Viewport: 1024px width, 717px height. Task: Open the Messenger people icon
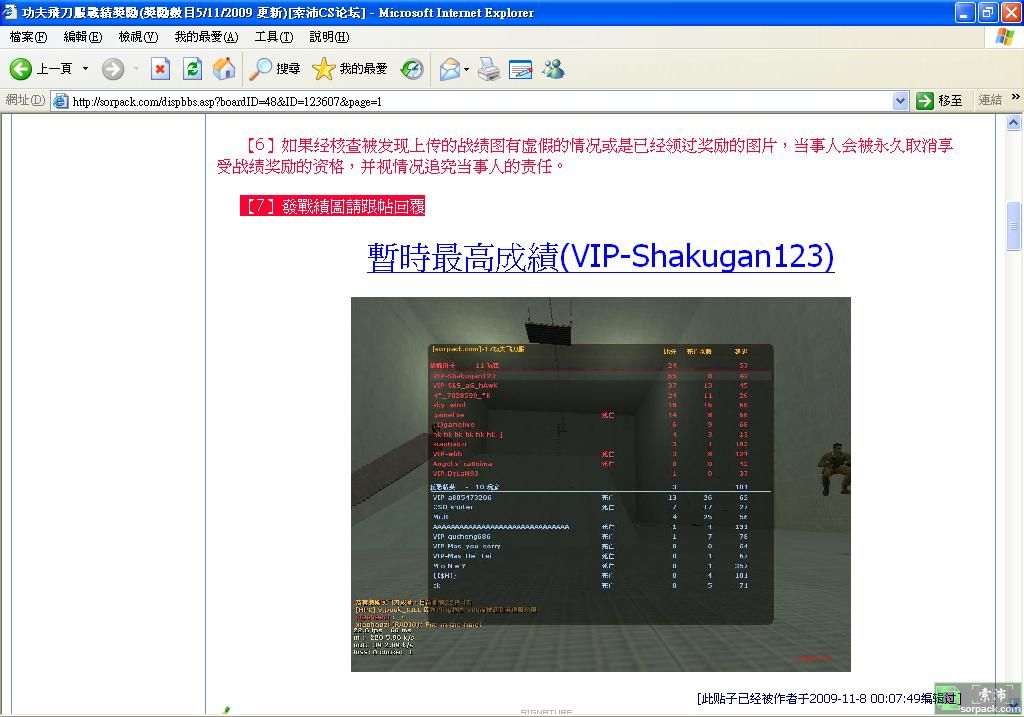553,69
